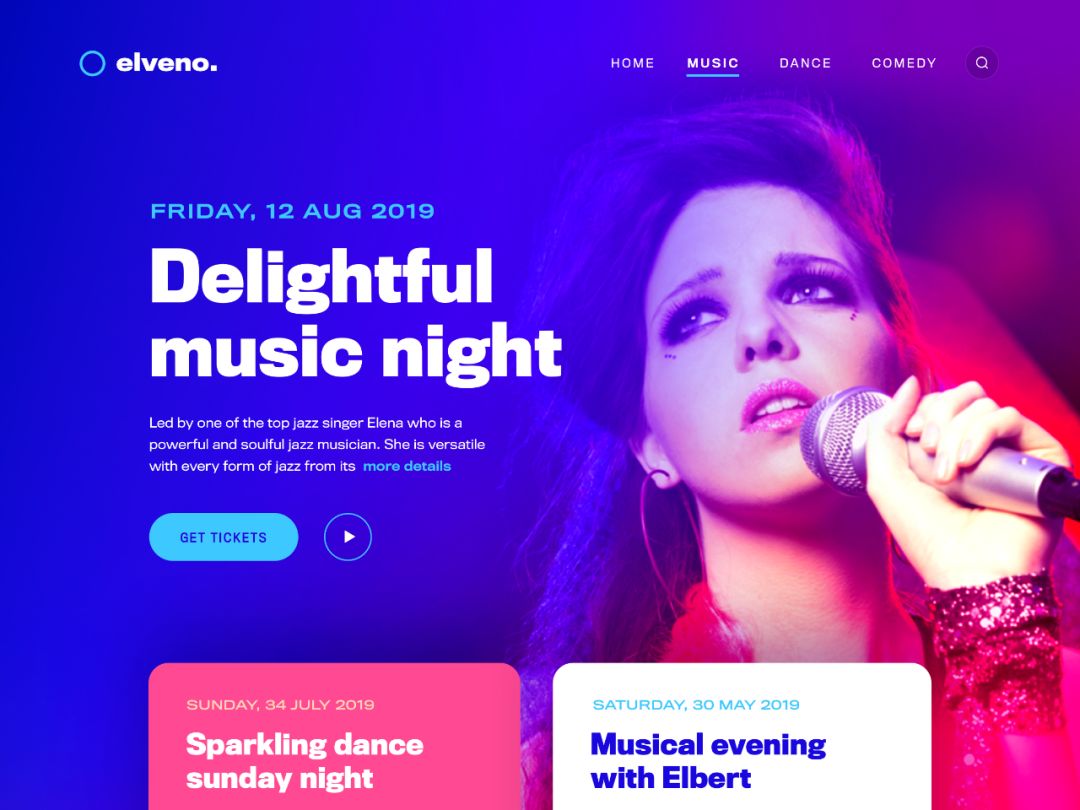Click the elveno circle logo icon

pos(92,63)
